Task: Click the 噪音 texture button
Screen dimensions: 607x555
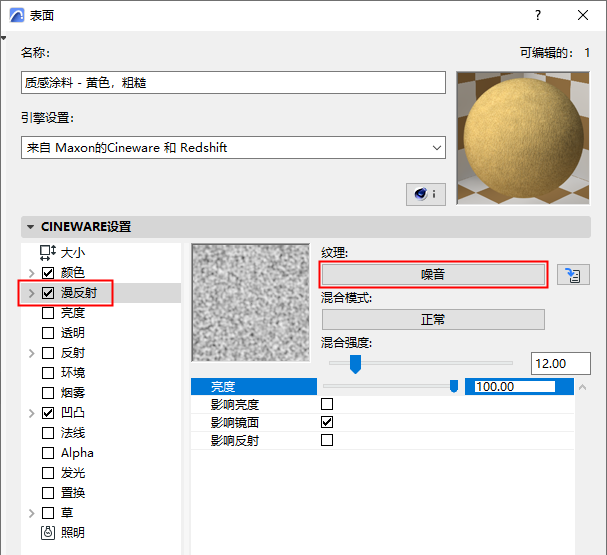Action: pyautogui.click(x=433, y=274)
